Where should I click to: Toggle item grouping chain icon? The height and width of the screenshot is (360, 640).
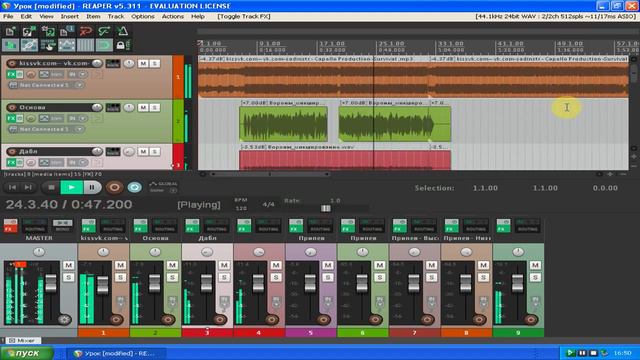(29, 45)
